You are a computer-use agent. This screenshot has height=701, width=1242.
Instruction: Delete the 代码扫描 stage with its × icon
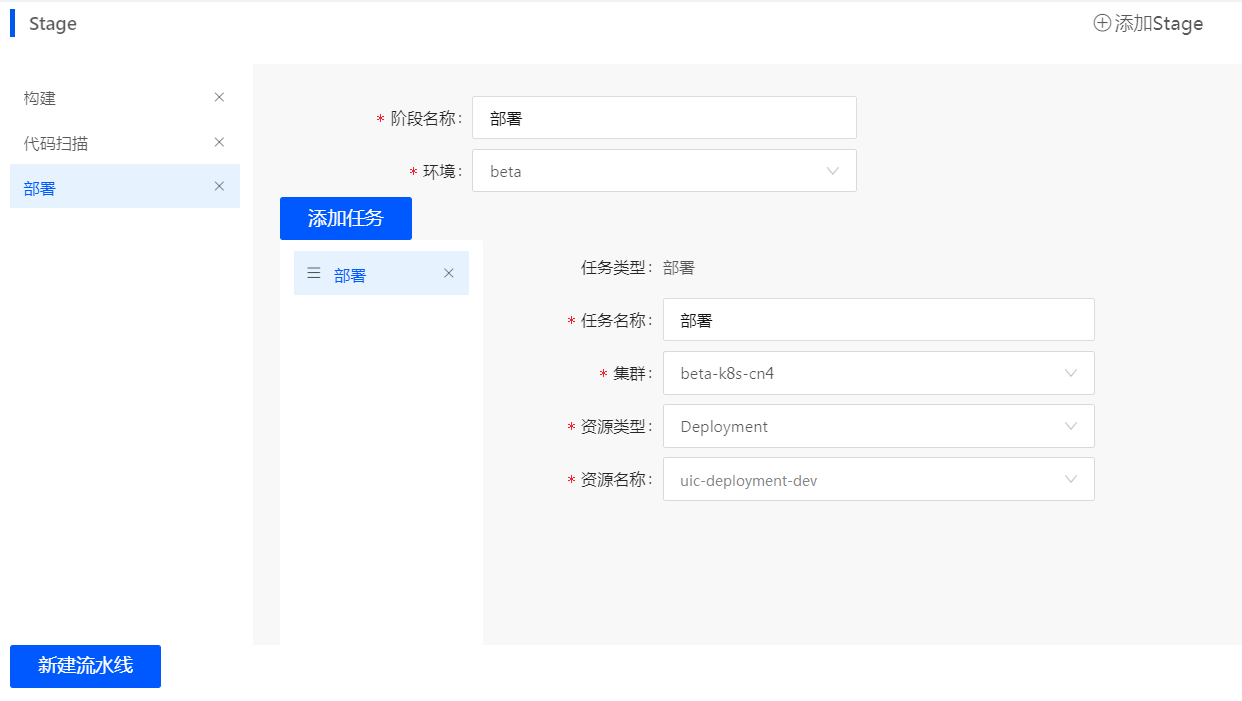[219, 142]
